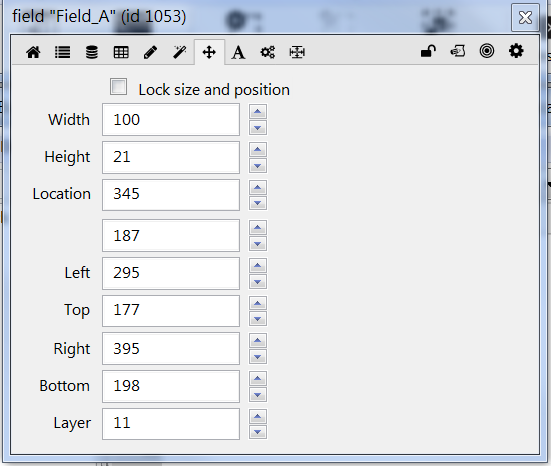This screenshot has height=466, width=551.
Task: Decrease Height with the down arrow
Action: (258, 166)
